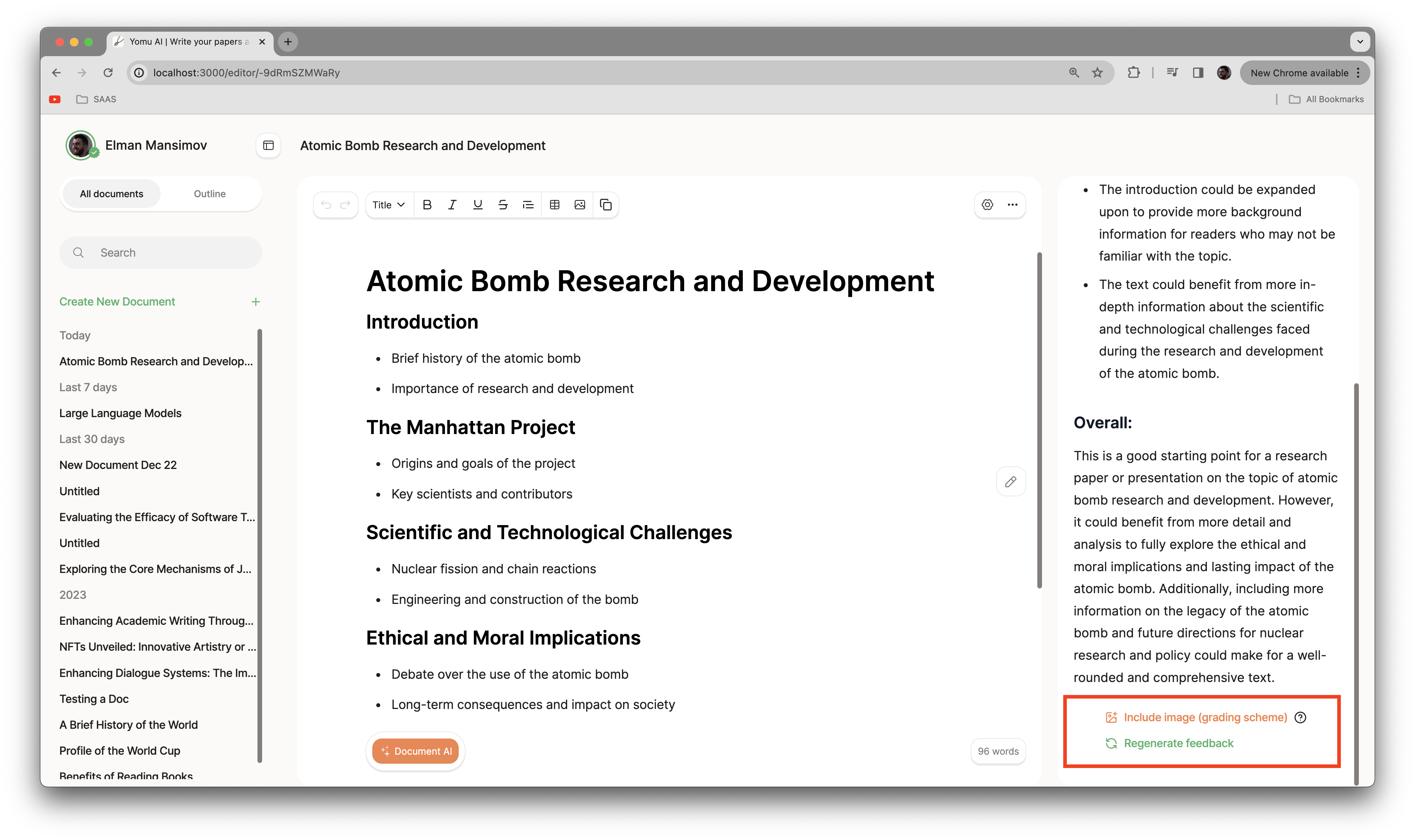Toggle the Chrome side panel button

[x=1198, y=72]
